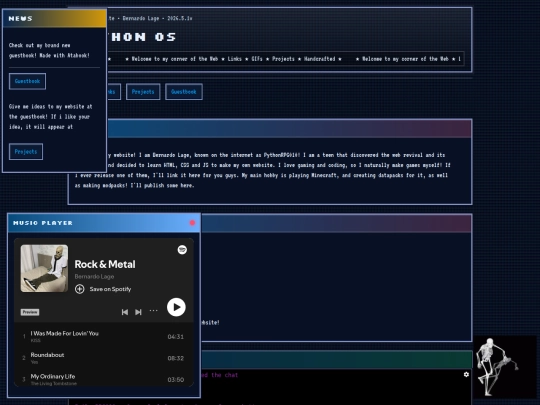Click the Bernardo Lage artist name
This screenshot has height=405, width=540.
[94, 277]
